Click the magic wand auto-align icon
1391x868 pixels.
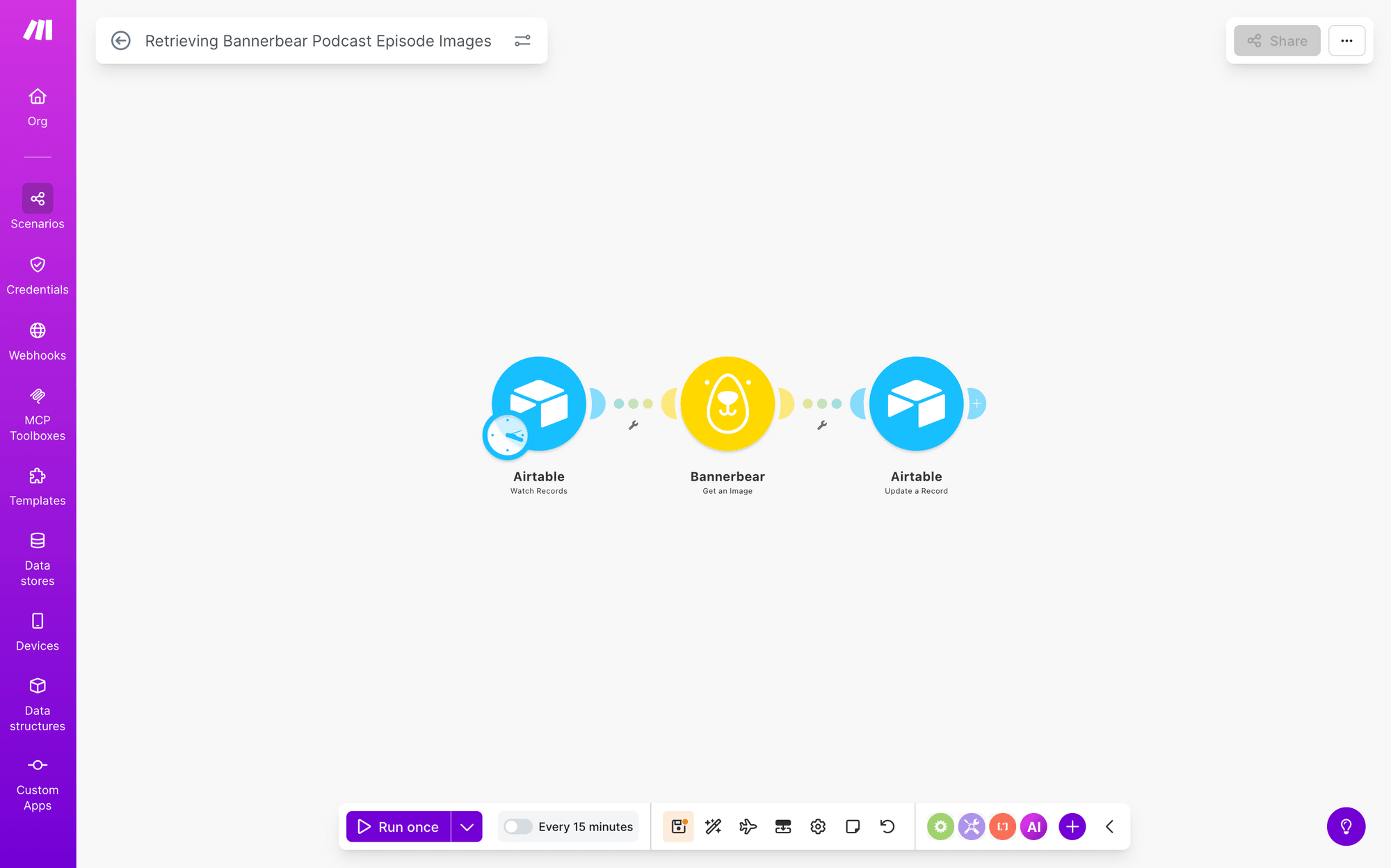pyautogui.click(x=713, y=826)
